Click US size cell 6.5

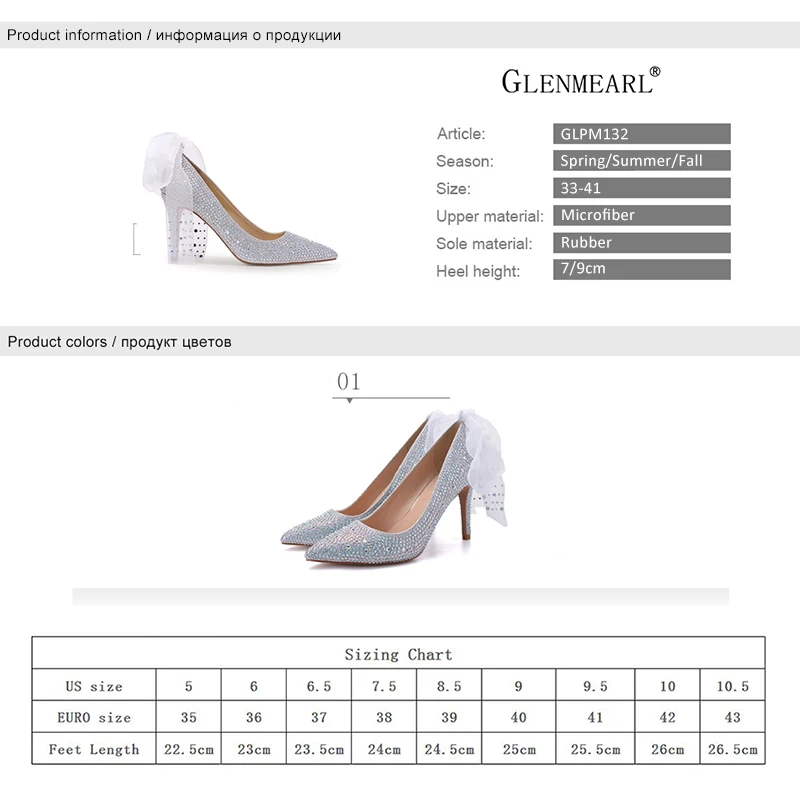point(319,686)
